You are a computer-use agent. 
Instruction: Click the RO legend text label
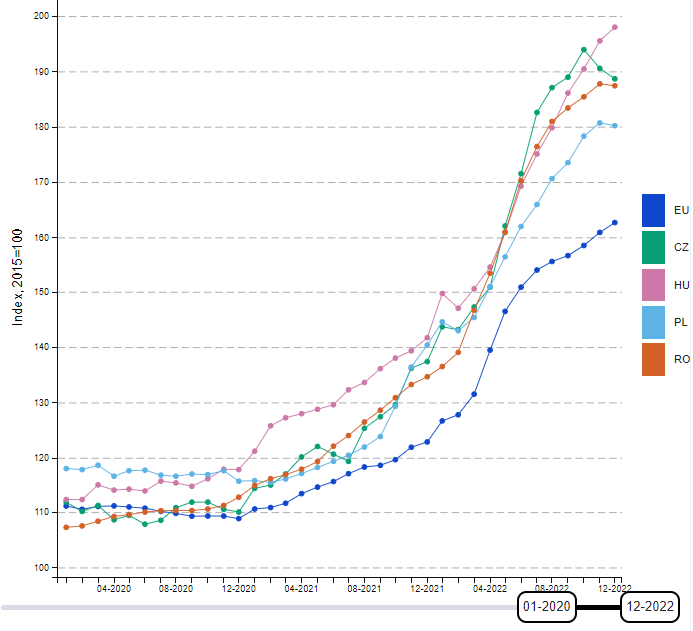681,359
